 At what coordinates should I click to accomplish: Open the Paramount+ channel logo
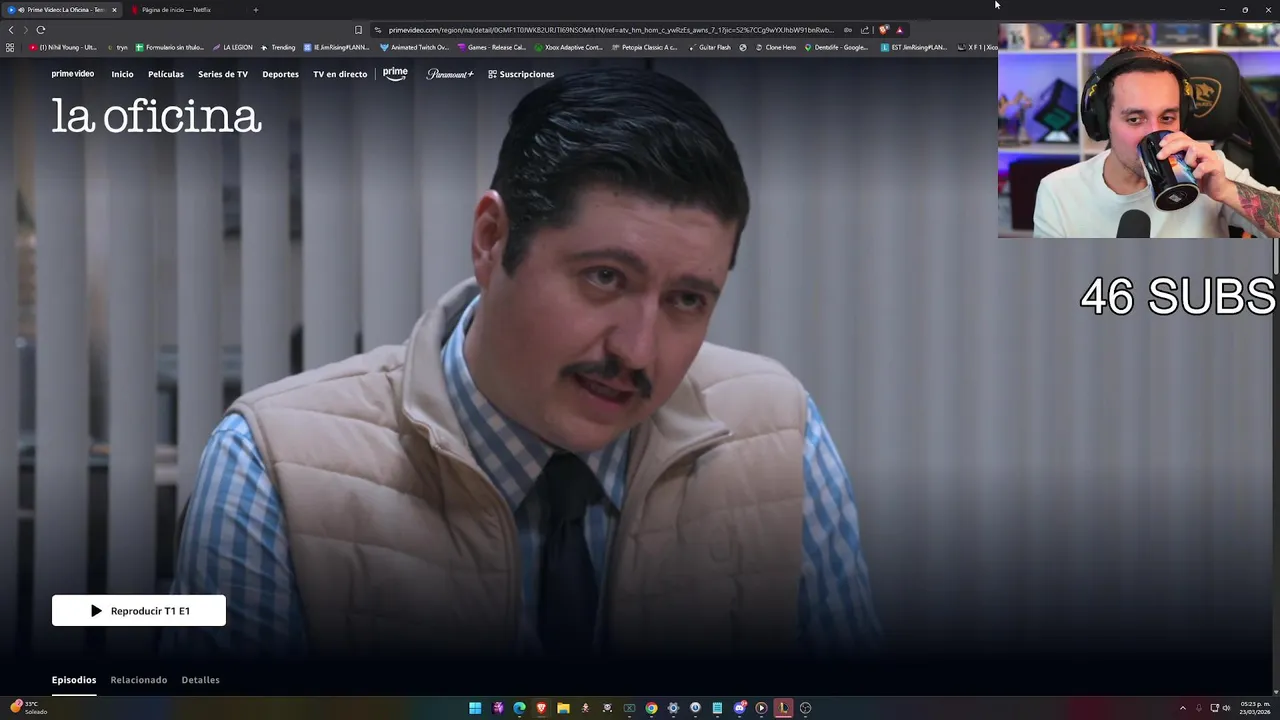pyautogui.click(x=450, y=74)
